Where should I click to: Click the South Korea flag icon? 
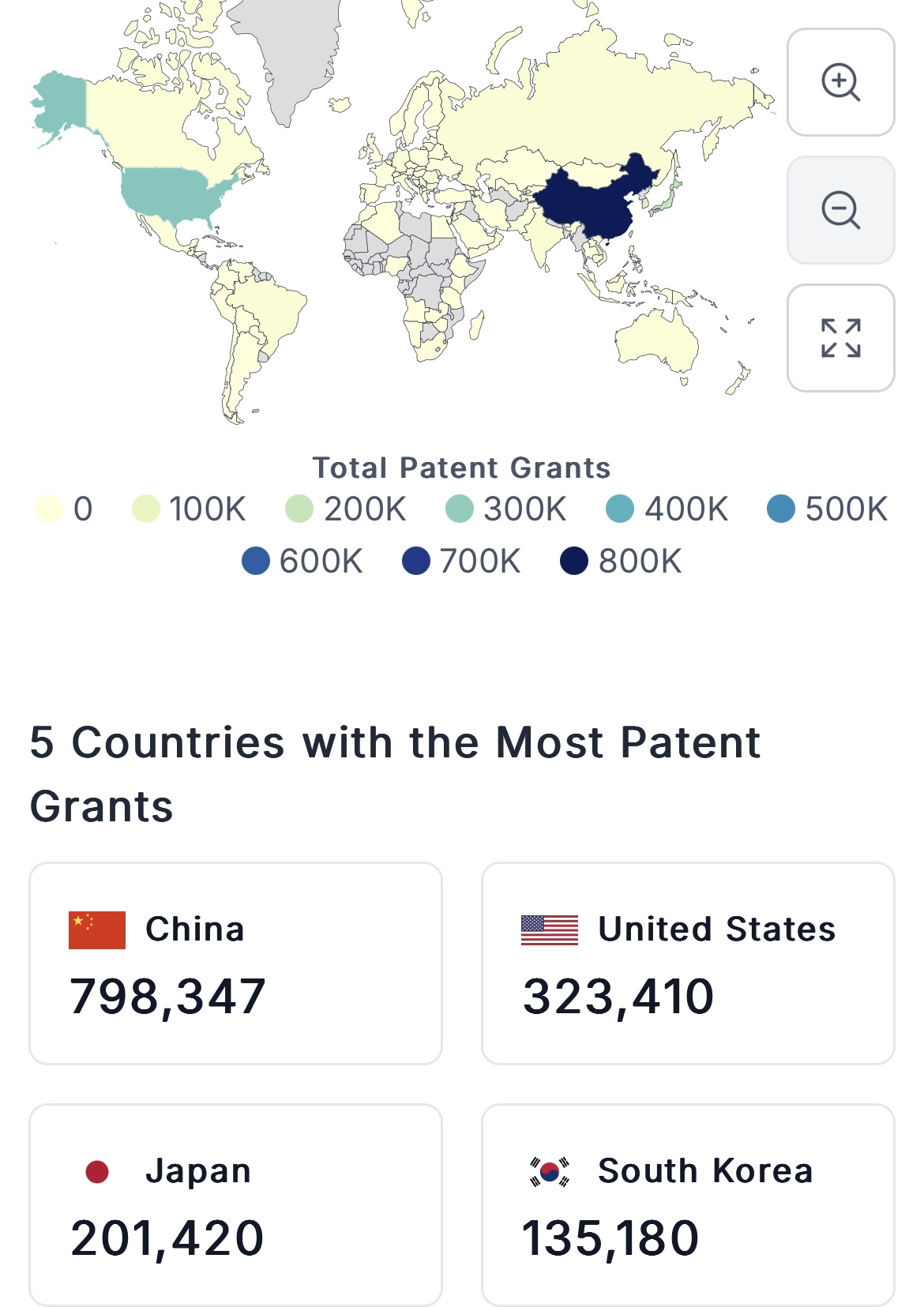pyautogui.click(x=549, y=1171)
